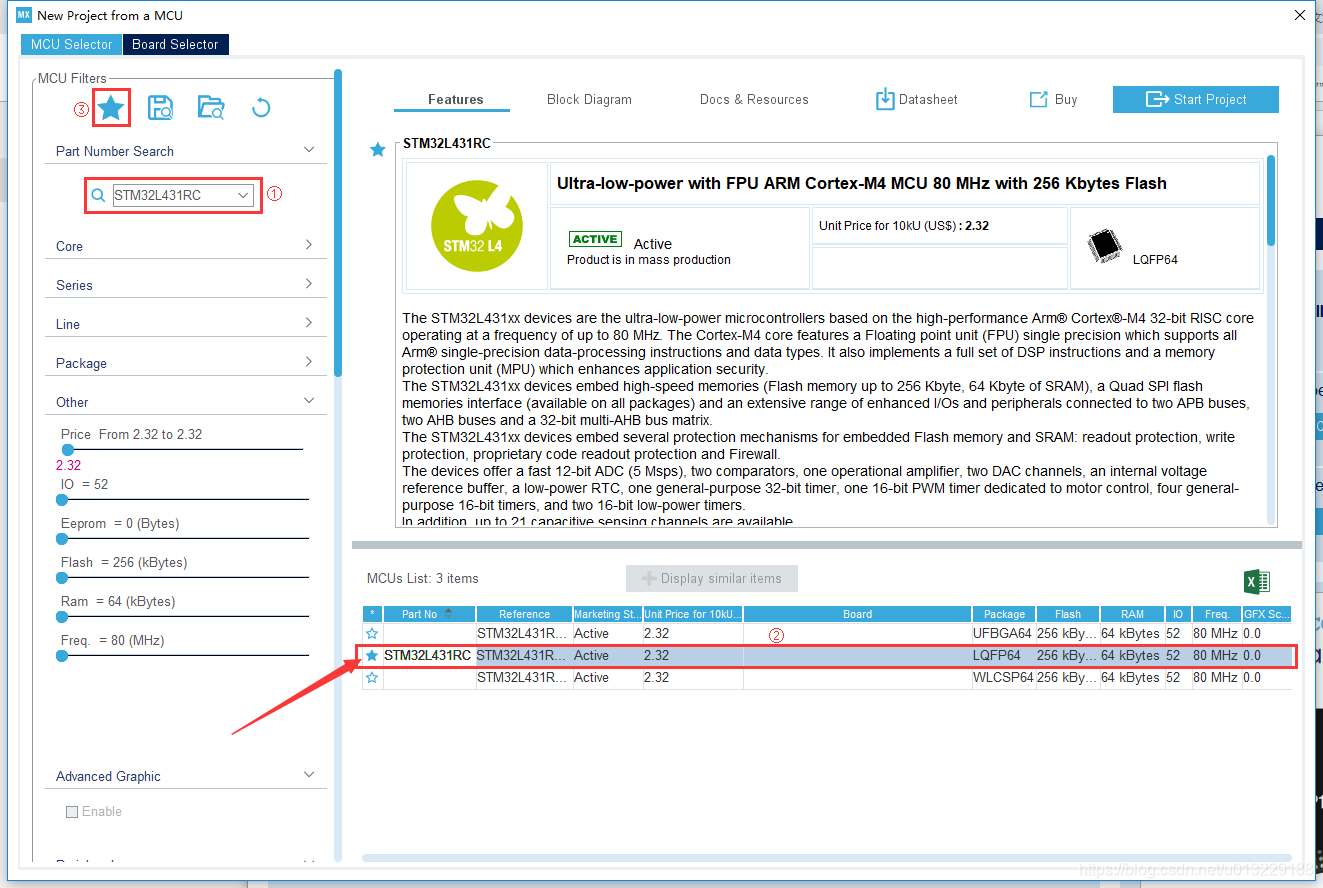
Task: Click the Display similar items button
Action: click(711, 578)
